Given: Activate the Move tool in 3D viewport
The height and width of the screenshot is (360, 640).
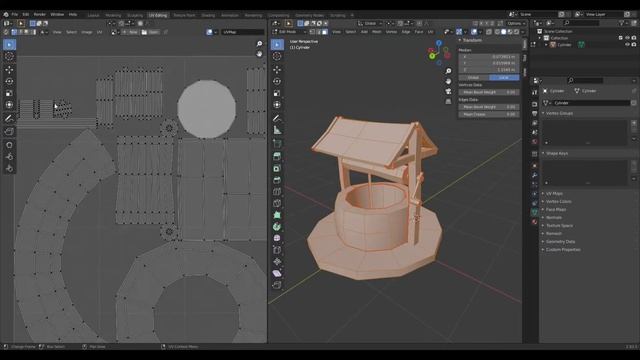Looking at the screenshot, I should pos(277,70).
